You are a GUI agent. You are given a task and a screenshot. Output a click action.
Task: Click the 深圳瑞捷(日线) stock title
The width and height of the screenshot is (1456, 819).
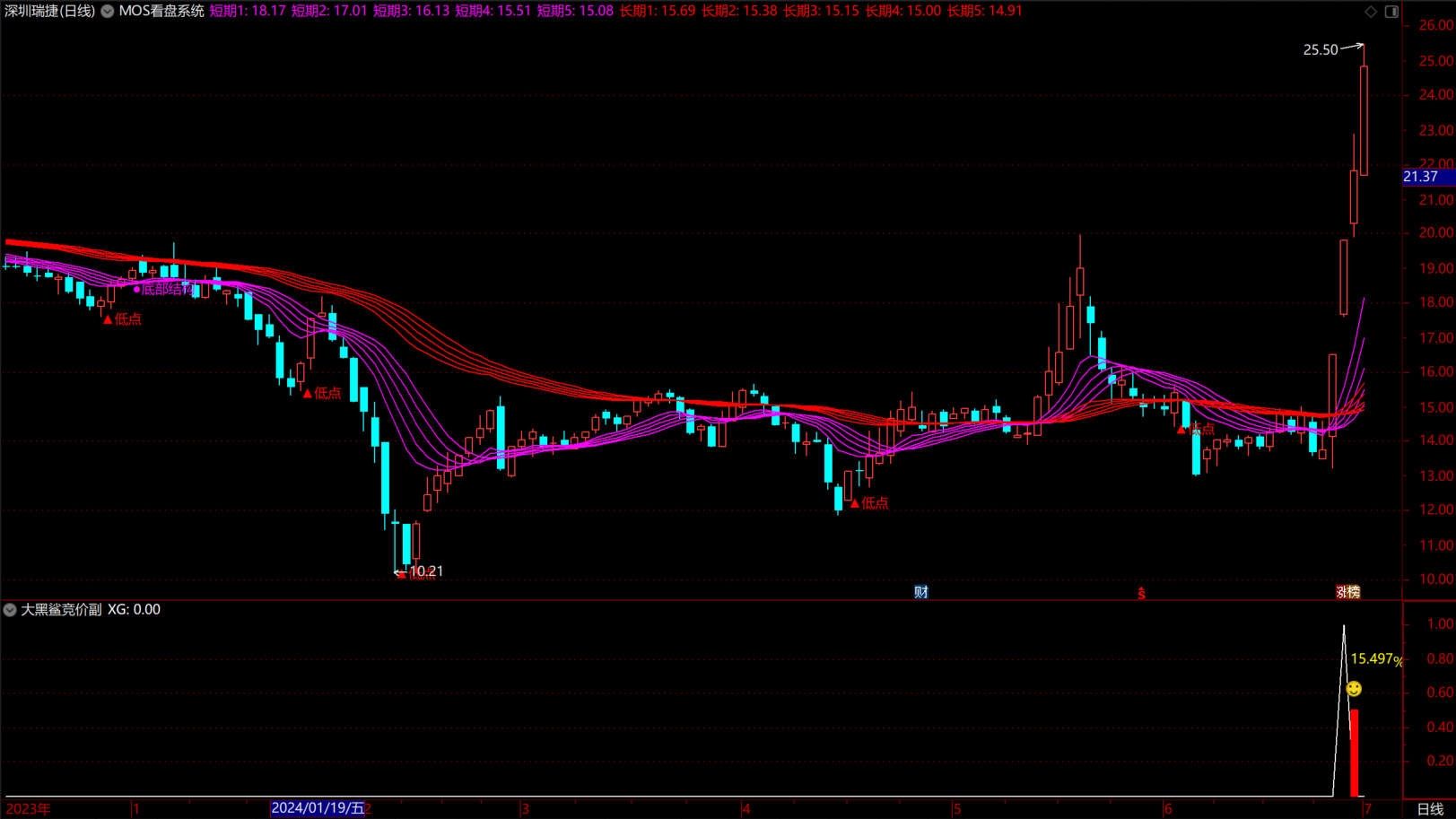point(50,12)
